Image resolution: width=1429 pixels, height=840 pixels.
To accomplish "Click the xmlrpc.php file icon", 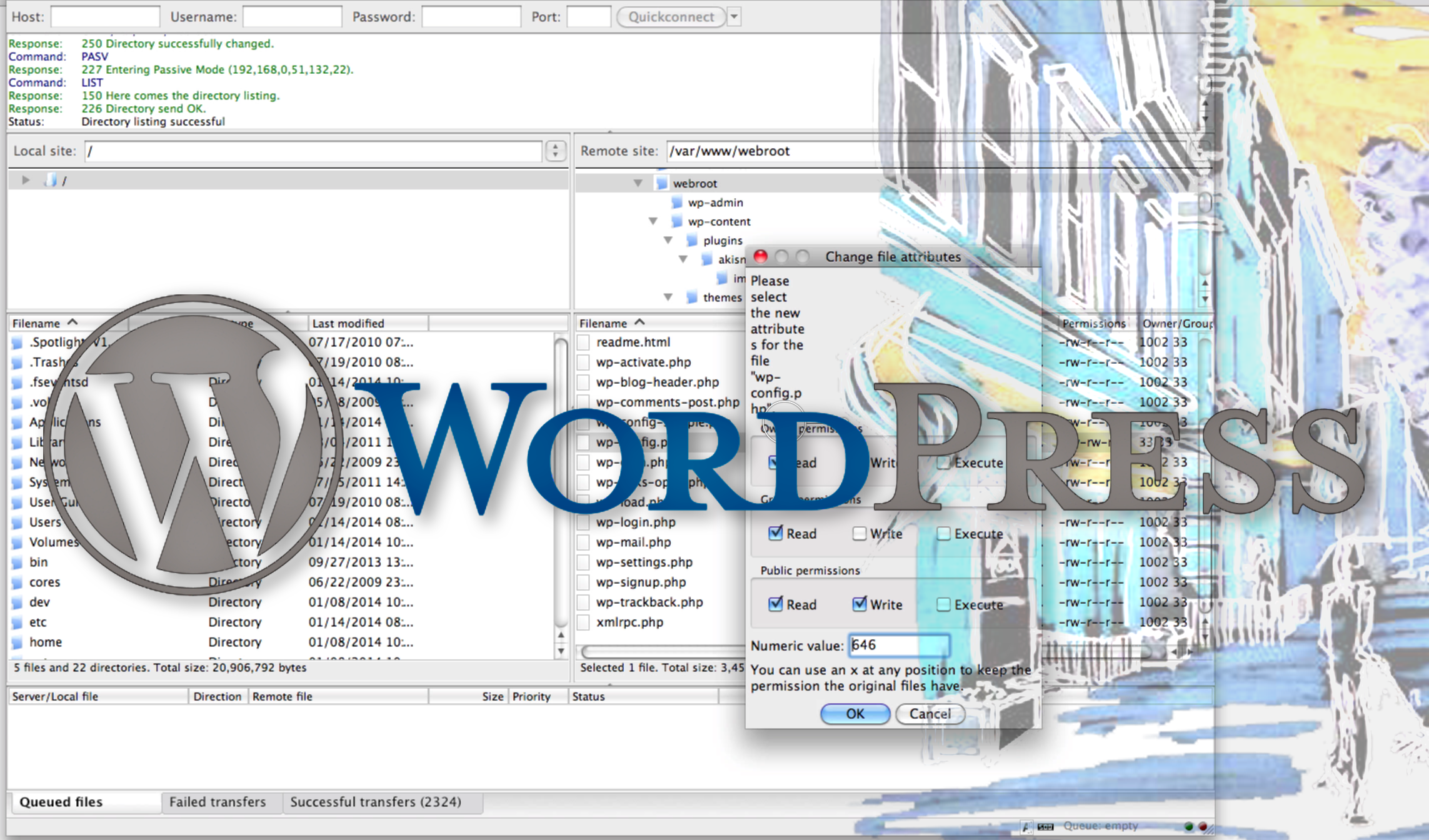I will [x=583, y=622].
